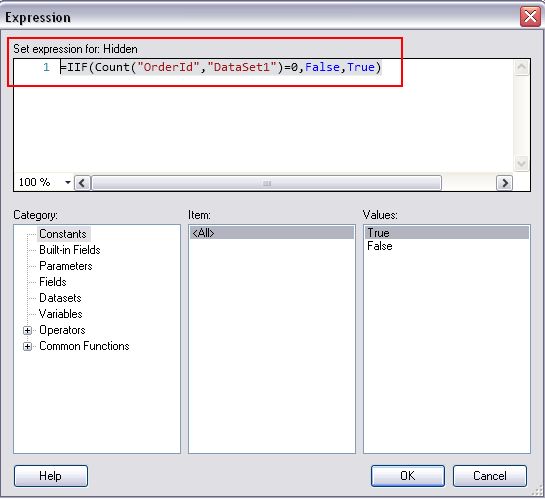Close the Expression dialog window

pyautogui.click(x=530, y=16)
